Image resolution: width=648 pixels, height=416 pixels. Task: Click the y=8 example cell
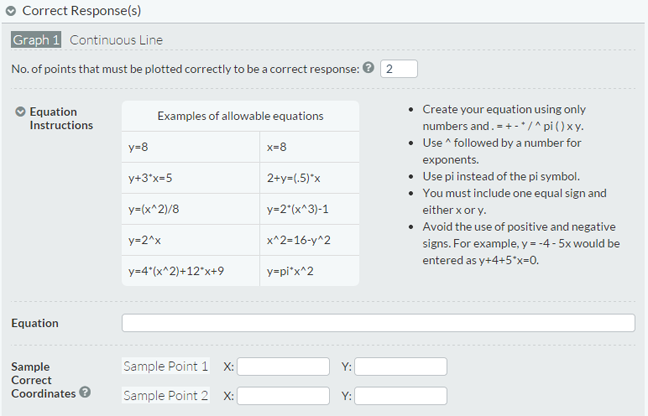click(191, 147)
